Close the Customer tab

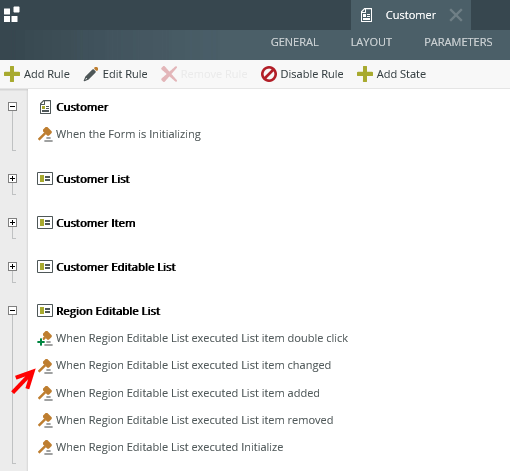tap(456, 15)
